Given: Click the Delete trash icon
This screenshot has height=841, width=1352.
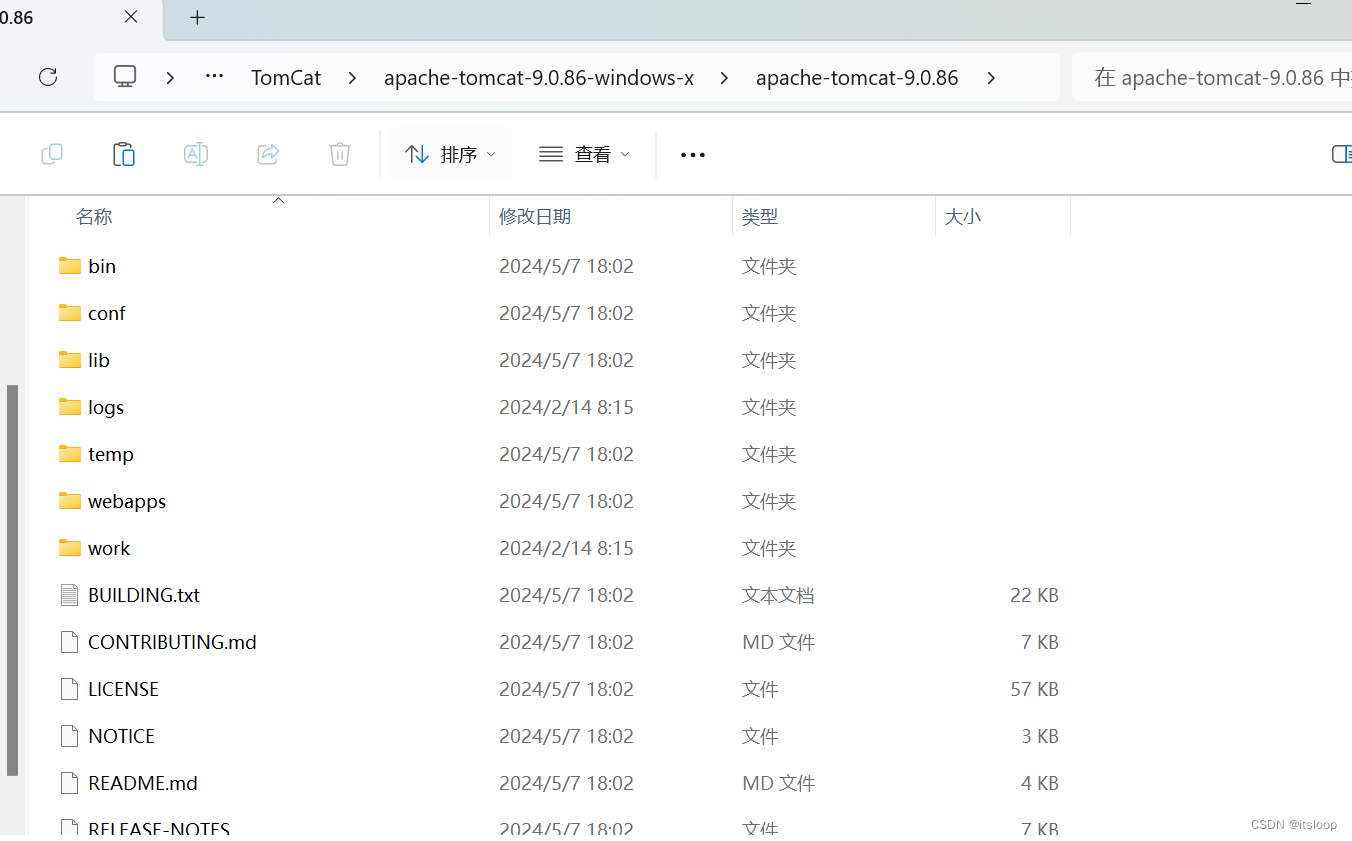Looking at the screenshot, I should 340,154.
